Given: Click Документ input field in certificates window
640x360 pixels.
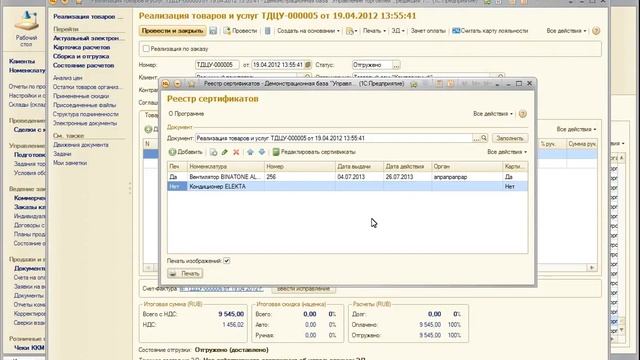Looking at the screenshot, I should [x=333, y=138].
